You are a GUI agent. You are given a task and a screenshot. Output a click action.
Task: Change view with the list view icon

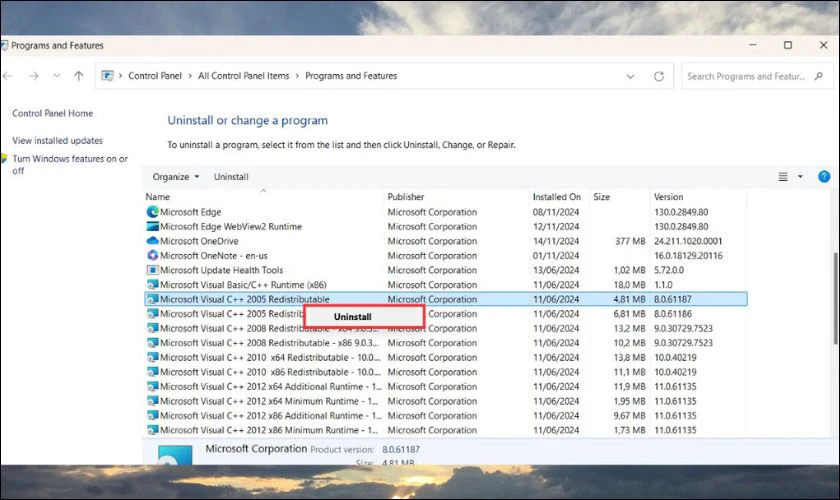point(783,176)
